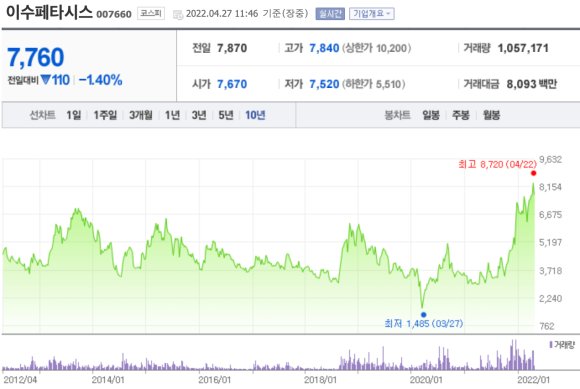Click the current price 7,760
Image resolution: width=580 pixels, height=389 pixels.
pos(36,57)
